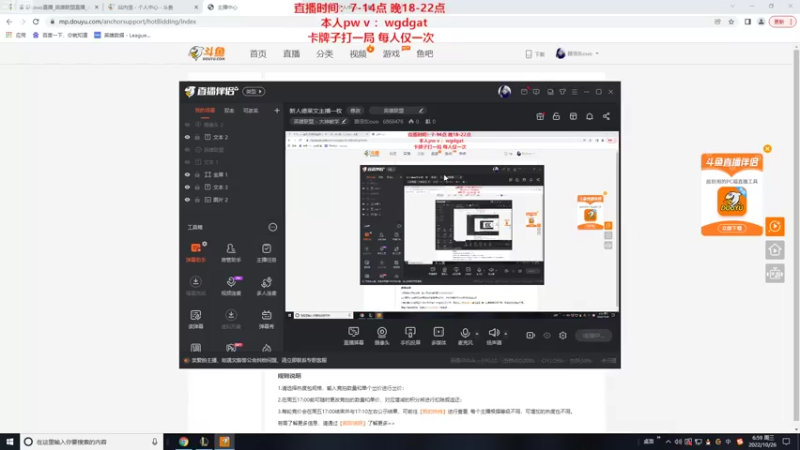Click the orange play circle on page's right edge

tap(774, 226)
